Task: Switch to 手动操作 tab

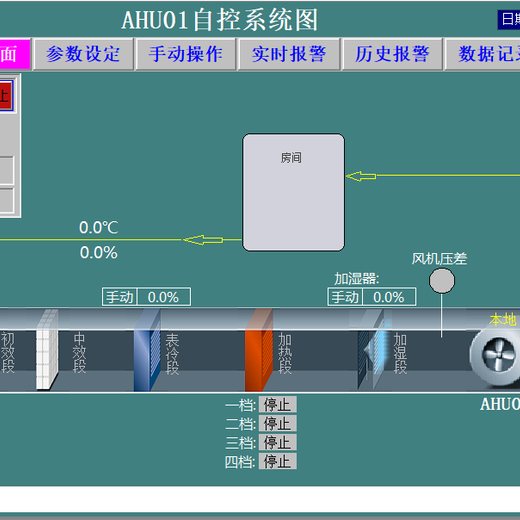Action: coord(186,54)
